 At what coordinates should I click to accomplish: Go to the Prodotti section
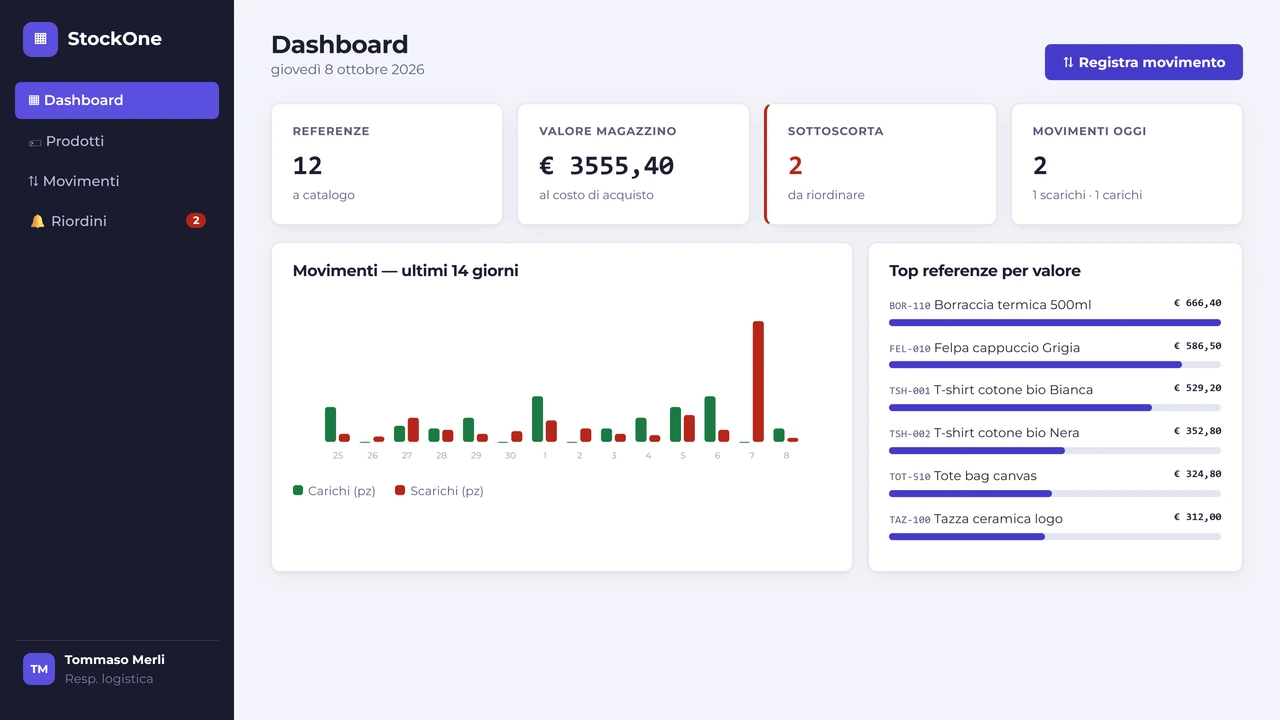(117, 141)
